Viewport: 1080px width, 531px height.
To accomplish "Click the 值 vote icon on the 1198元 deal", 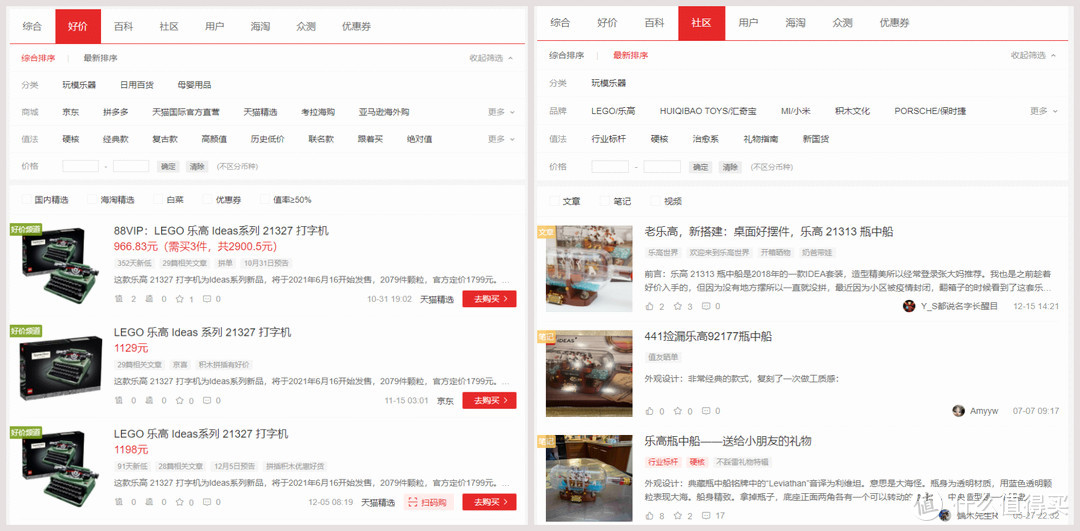I will [x=118, y=502].
